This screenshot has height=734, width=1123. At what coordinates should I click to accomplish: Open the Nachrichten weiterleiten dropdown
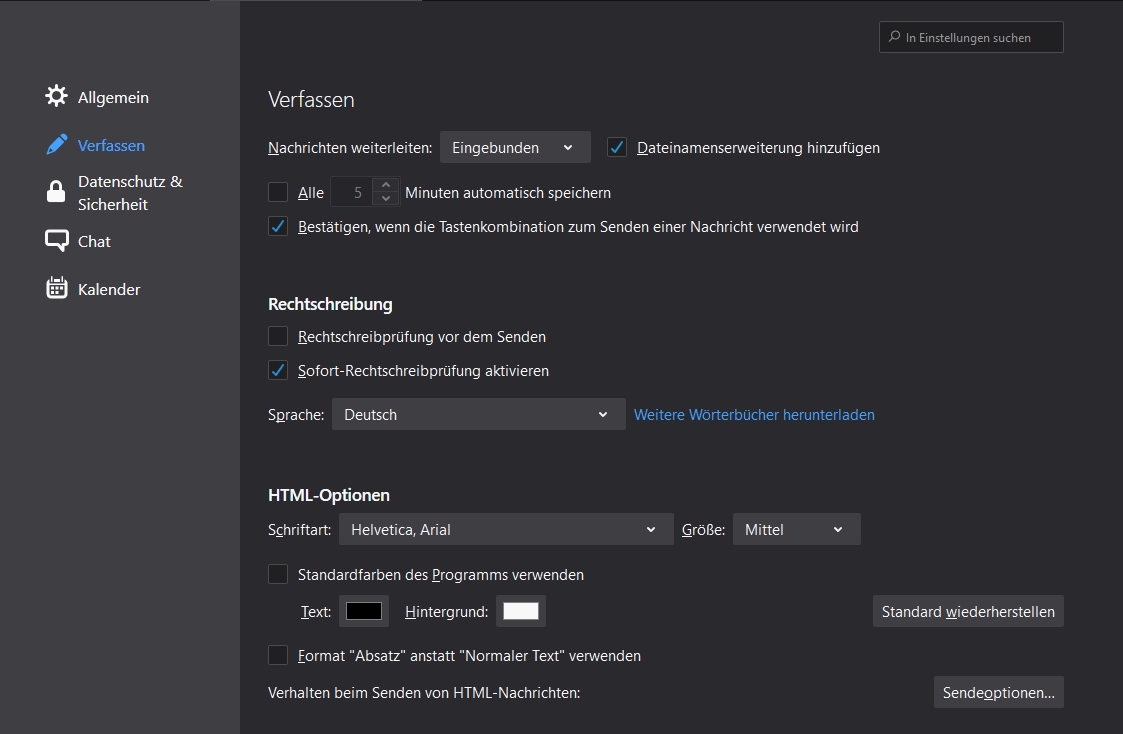[x=515, y=148]
